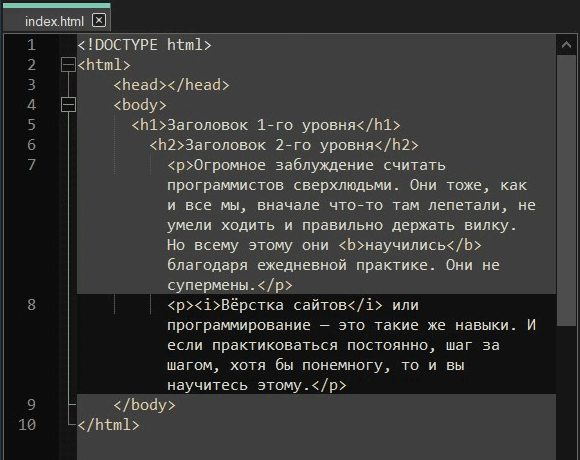Click the 'Вёрстка сайтов' italic text

click(x=284, y=305)
